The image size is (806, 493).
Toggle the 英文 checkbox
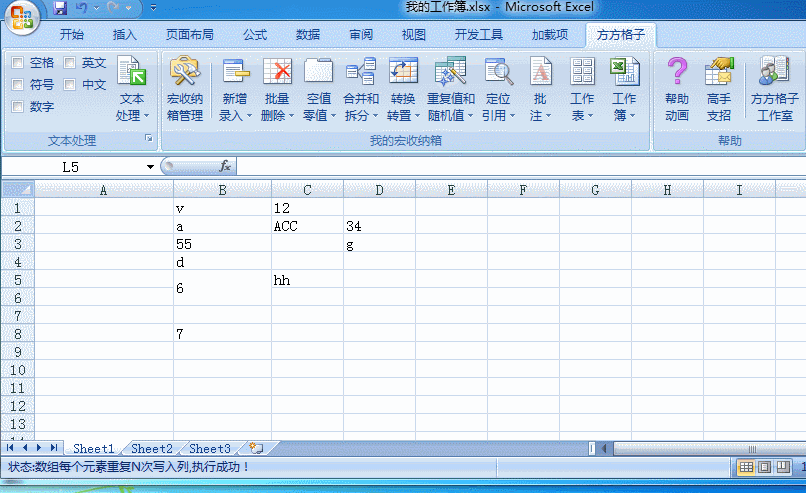70,63
